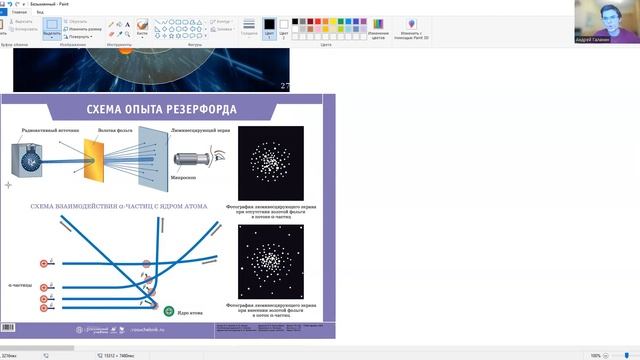The width and height of the screenshot is (640, 360).
Task: Select the Five-point star shape
Action: (171, 36)
